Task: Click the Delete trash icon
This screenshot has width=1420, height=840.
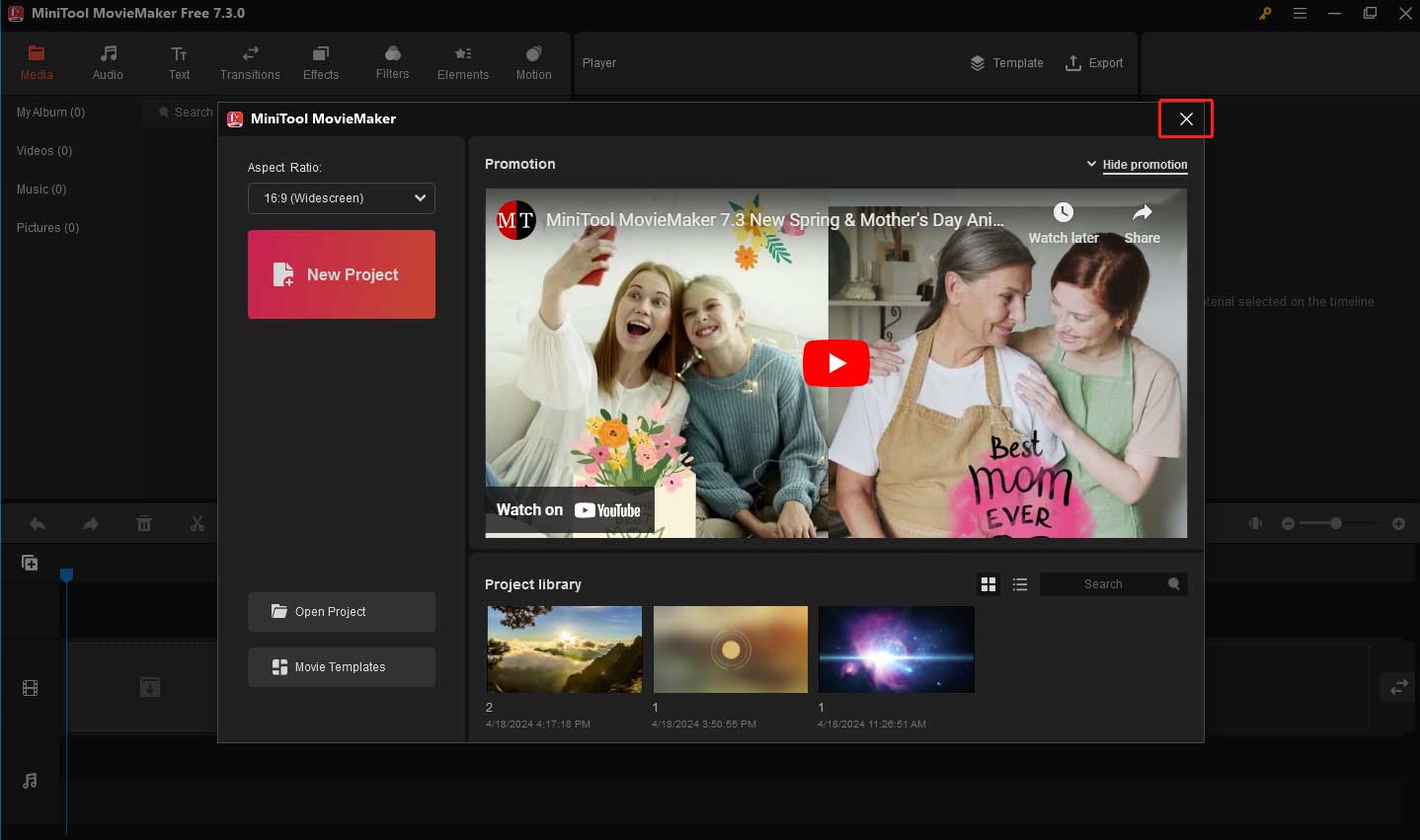Action: 144,524
